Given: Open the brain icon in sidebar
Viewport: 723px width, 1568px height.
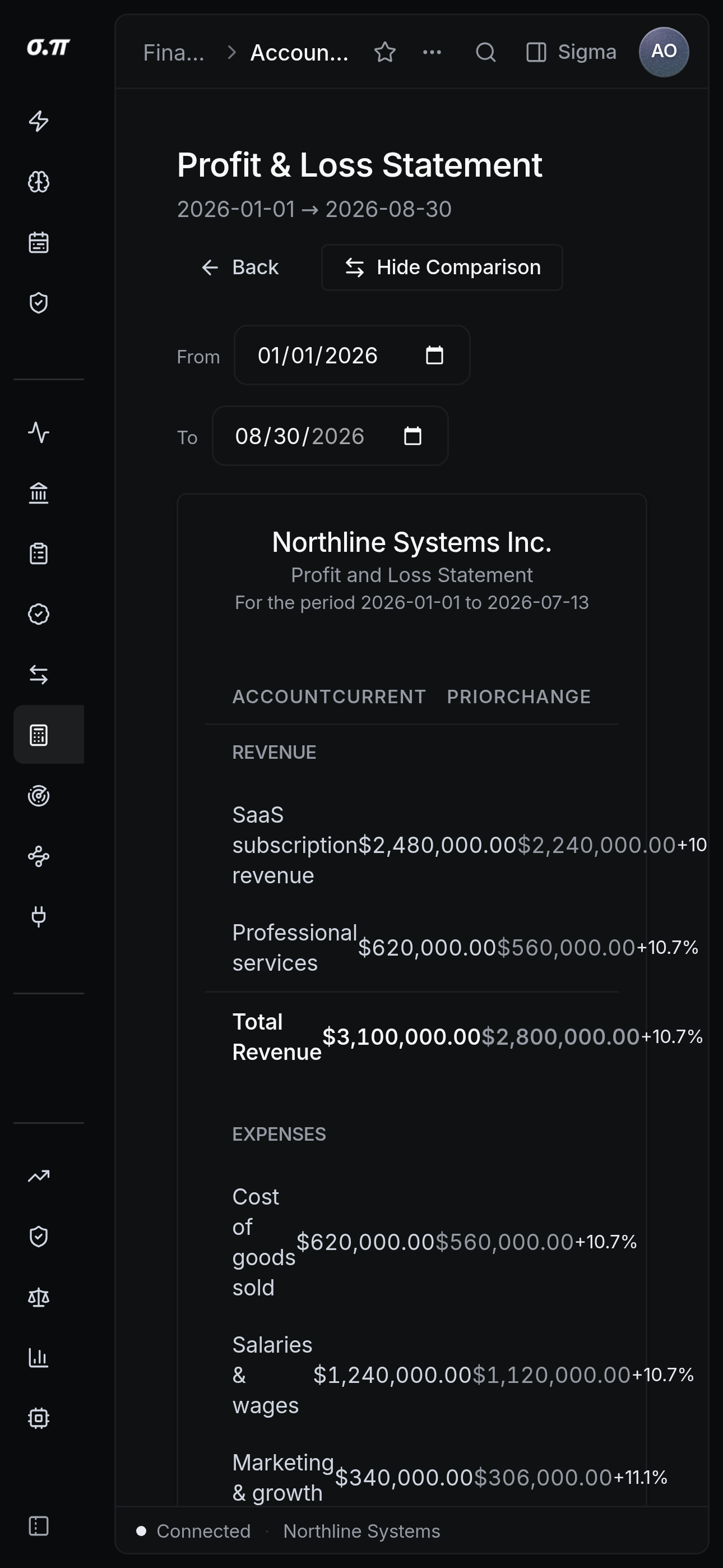Looking at the screenshot, I should (39, 181).
